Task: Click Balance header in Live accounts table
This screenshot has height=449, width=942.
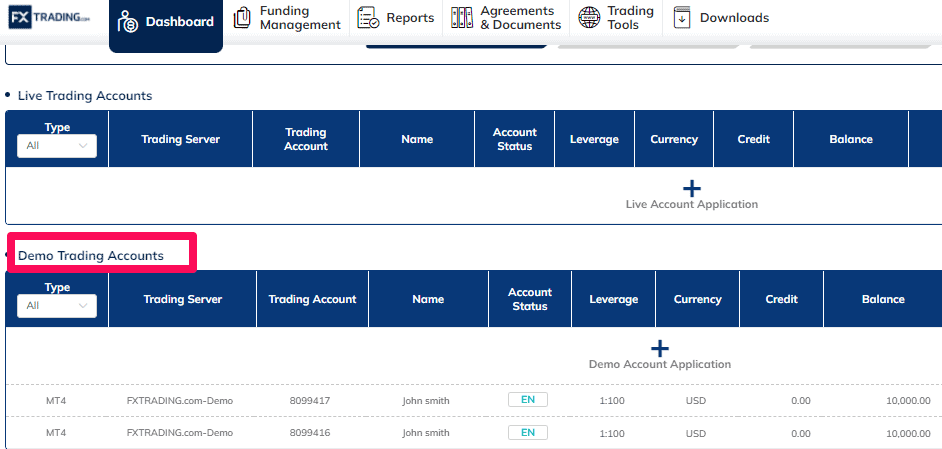Action: coord(851,139)
